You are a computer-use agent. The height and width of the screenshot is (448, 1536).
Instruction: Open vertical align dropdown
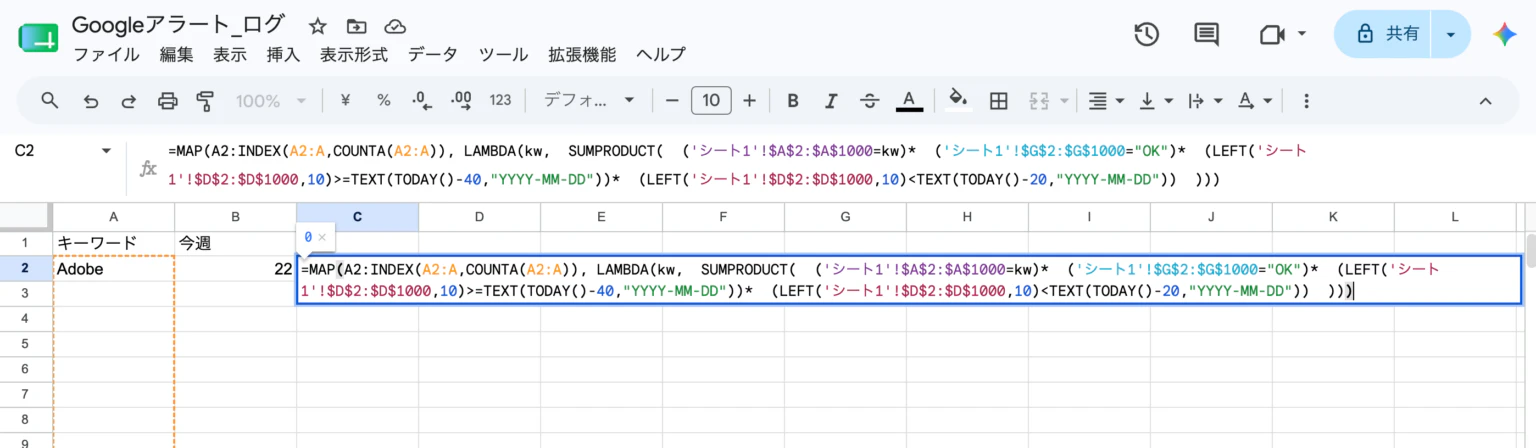1156,100
